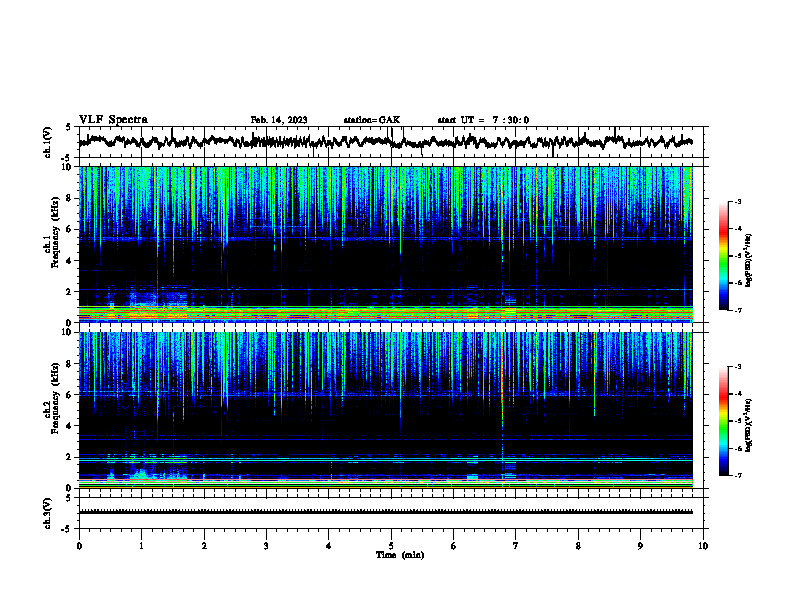Click the time axis tick label '3'
This screenshot has width=792, height=612.
[x=266, y=546]
